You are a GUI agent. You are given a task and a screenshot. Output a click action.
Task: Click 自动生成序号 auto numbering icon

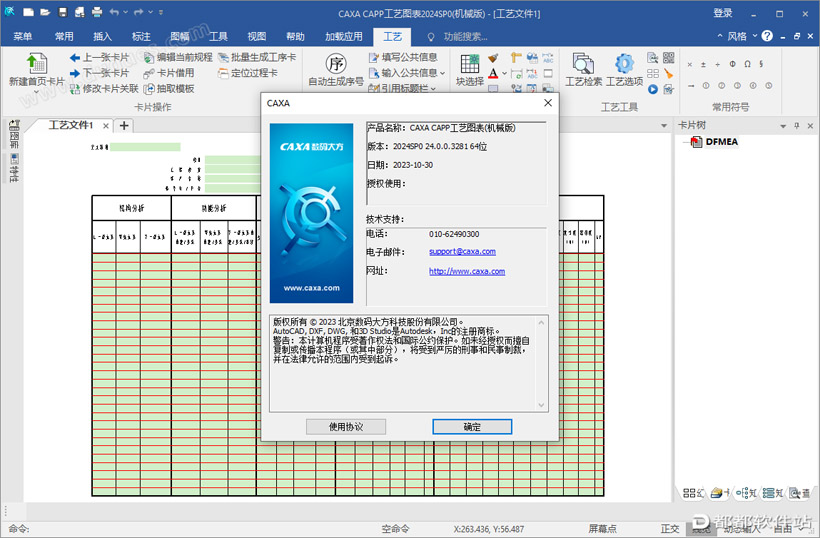pyautogui.click(x=336, y=64)
